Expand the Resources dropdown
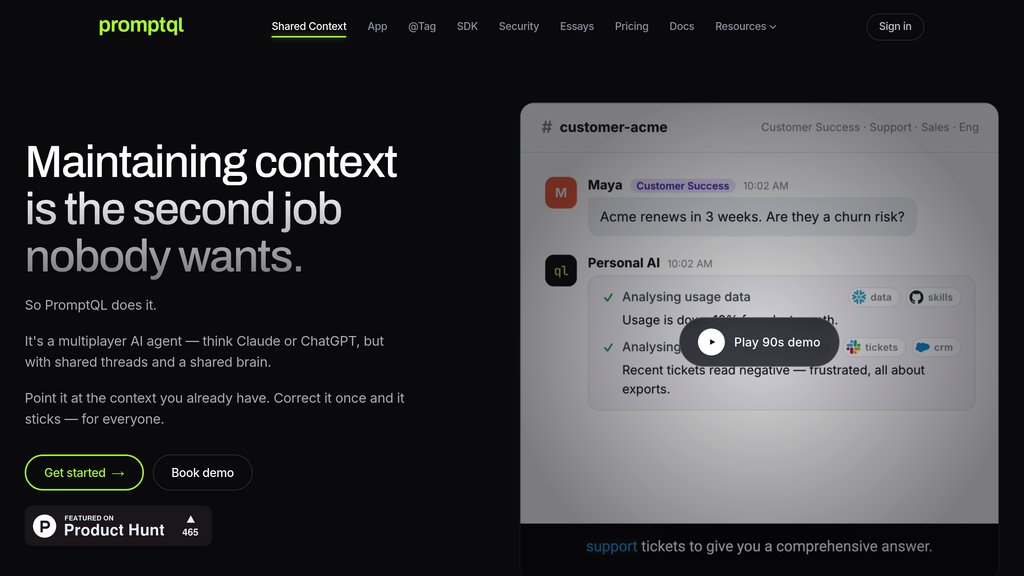Image resolution: width=1024 pixels, height=576 pixels. [745, 26]
